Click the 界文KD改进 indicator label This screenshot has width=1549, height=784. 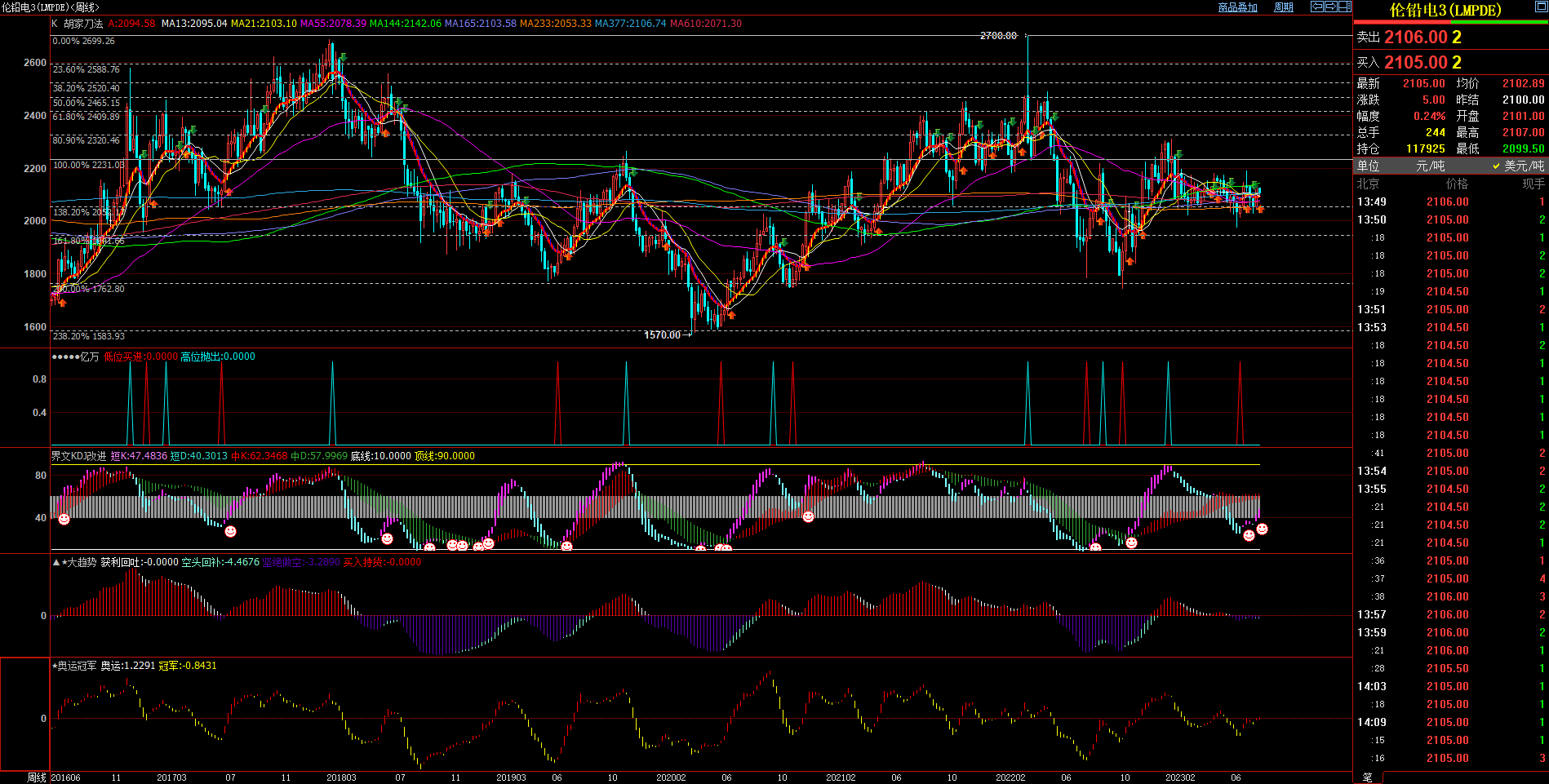[x=78, y=456]
